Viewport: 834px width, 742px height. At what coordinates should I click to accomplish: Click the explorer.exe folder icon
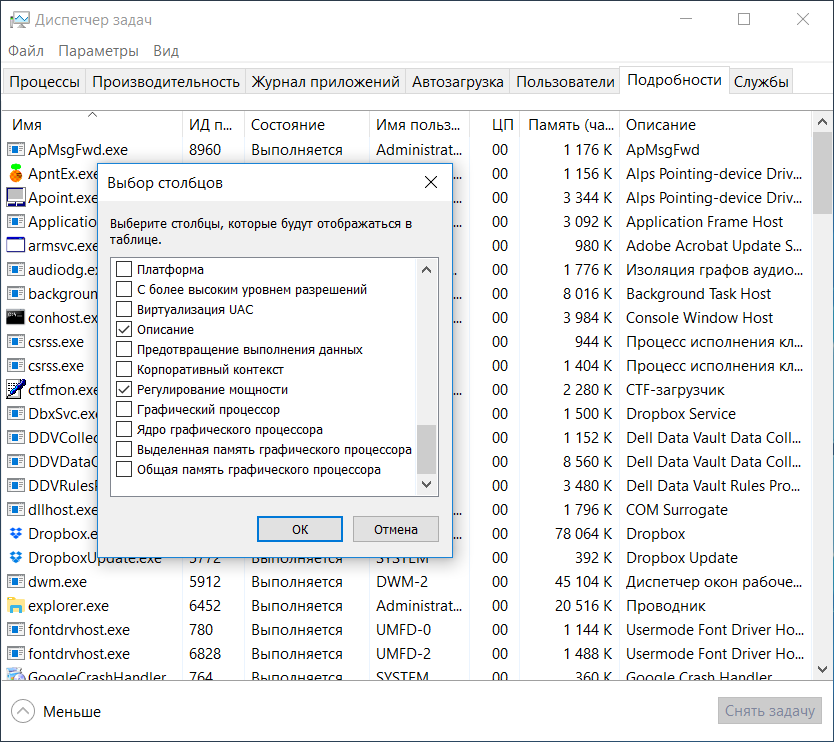[16, 606]
